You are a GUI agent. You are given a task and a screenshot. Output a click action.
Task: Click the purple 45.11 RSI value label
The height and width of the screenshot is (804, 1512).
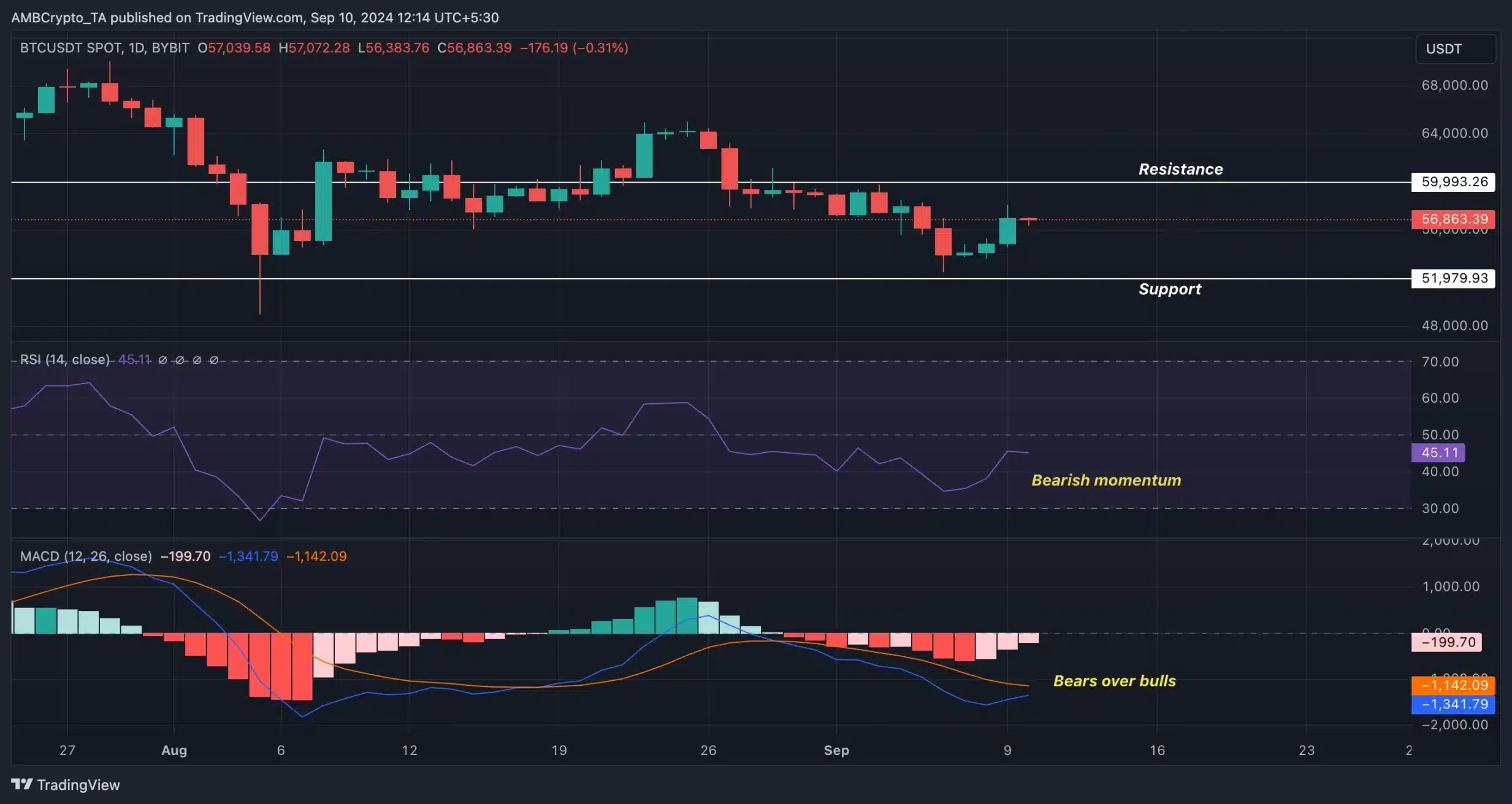pyautogui.click(x=1438, y=453)
